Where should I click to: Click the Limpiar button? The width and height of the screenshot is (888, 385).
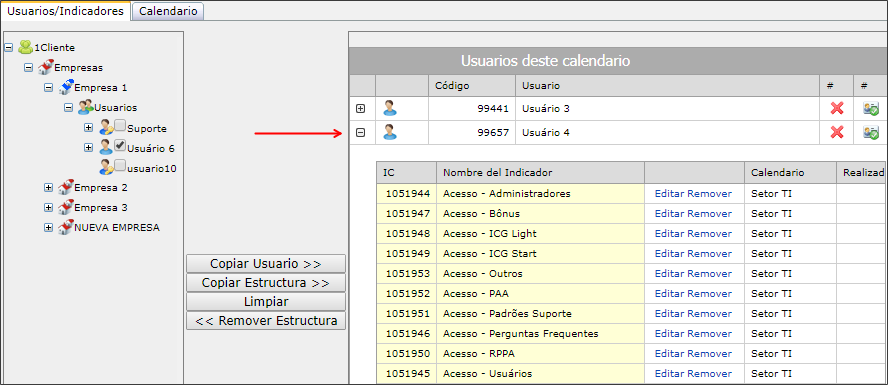(266, 302)
